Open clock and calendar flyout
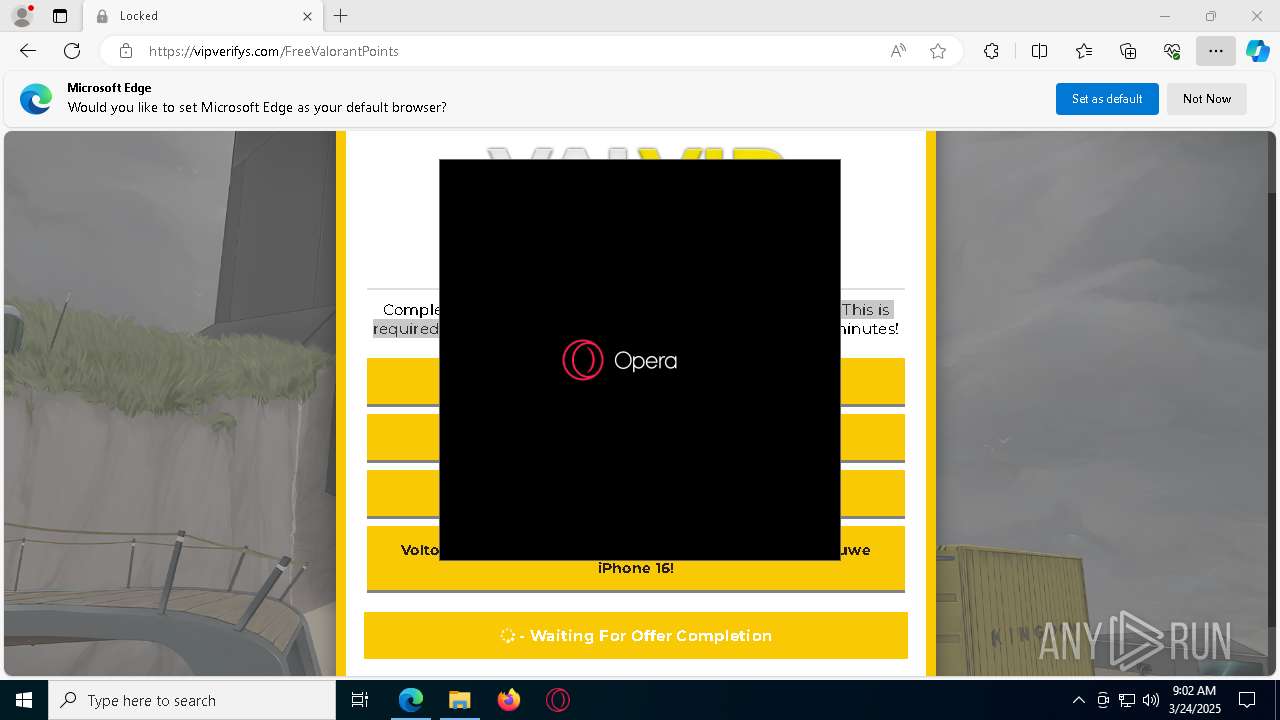This screenshot has width=1280, height=720. click(1193, 700)
